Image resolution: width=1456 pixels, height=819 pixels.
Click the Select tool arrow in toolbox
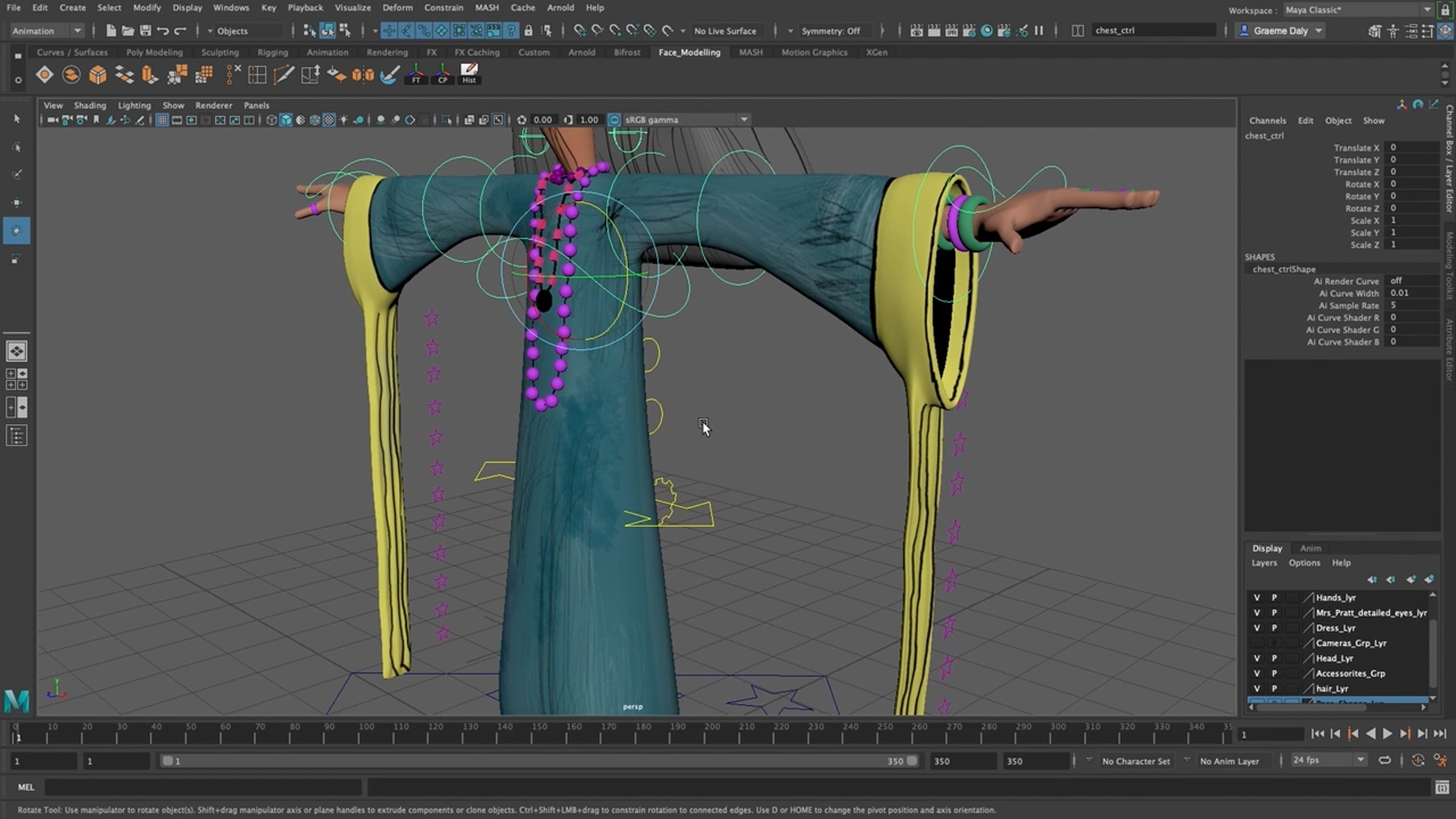click(x=16, y=119)
